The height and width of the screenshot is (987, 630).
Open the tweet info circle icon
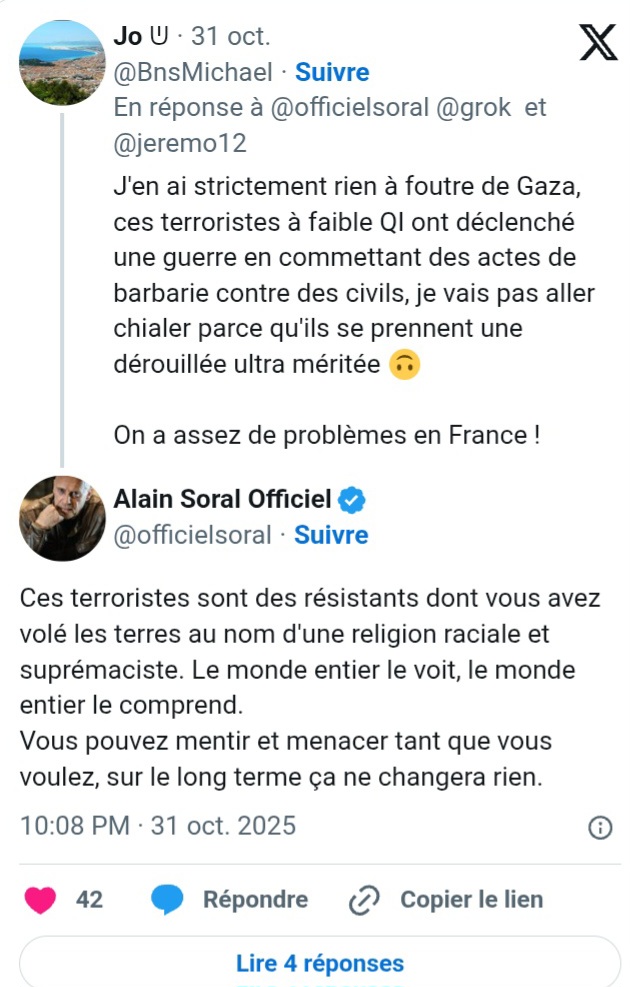pyautogui.click(x=600, y=826)
